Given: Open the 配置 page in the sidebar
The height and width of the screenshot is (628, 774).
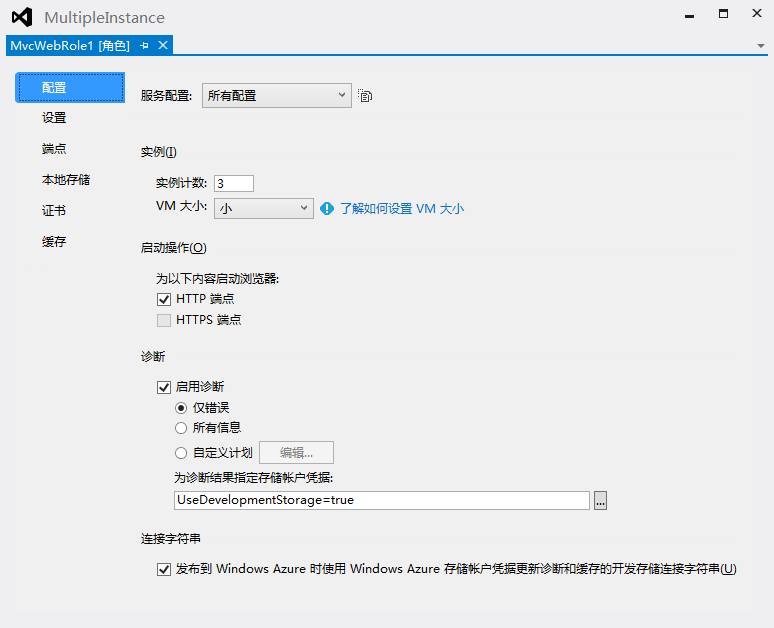Looking at the screenshot, I should coord(70,88).
